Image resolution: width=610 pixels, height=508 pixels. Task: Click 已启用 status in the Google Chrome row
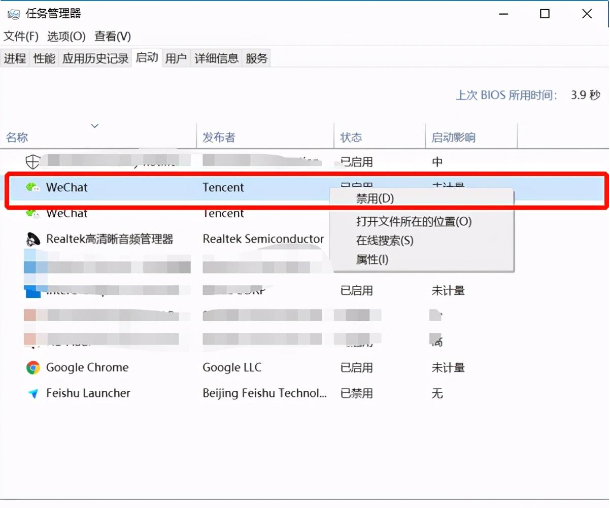pos(356,368)
